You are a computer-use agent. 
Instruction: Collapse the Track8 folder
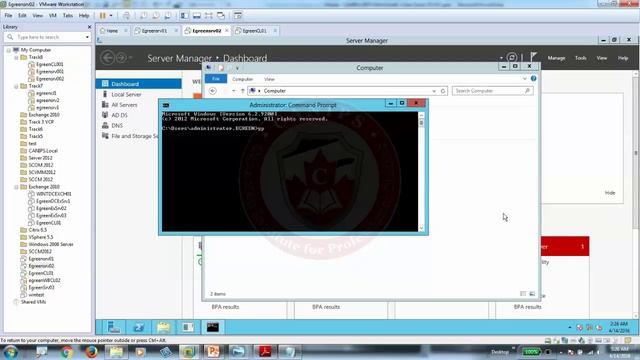[x=16, y=57]
